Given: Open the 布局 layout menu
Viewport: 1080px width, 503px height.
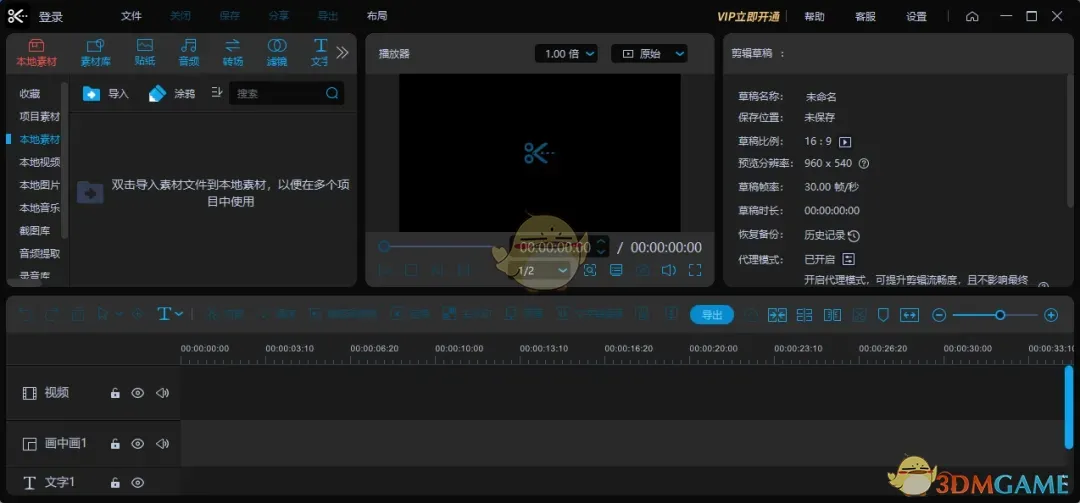Looking at the screenshot, I should click(377, 17).
